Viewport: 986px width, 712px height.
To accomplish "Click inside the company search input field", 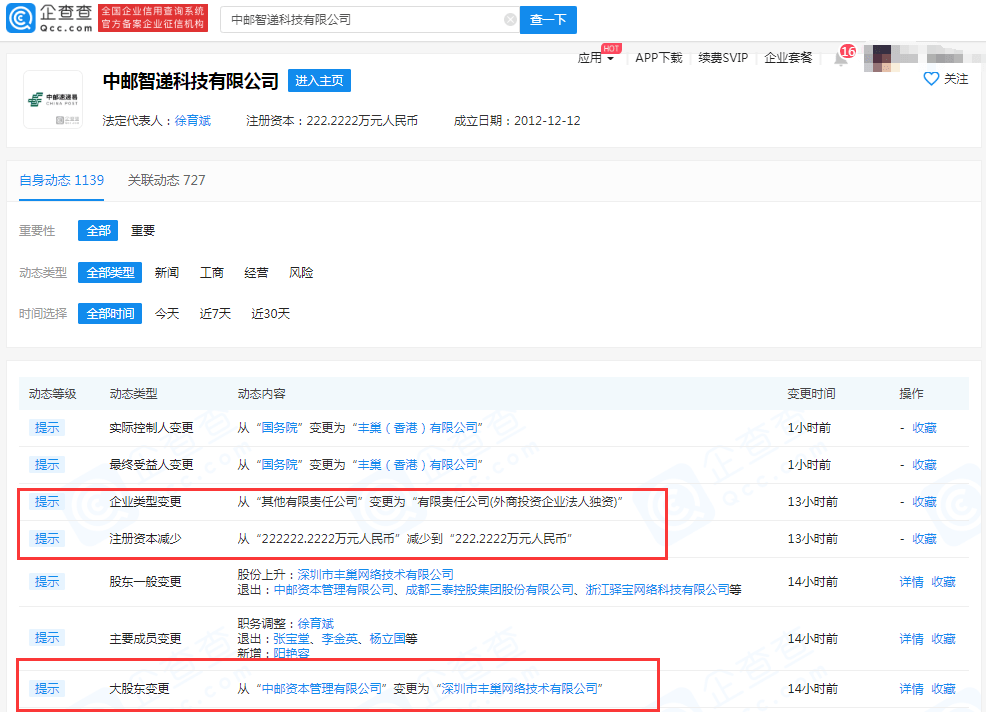I will pyautogui.click(x=360, y=19).
